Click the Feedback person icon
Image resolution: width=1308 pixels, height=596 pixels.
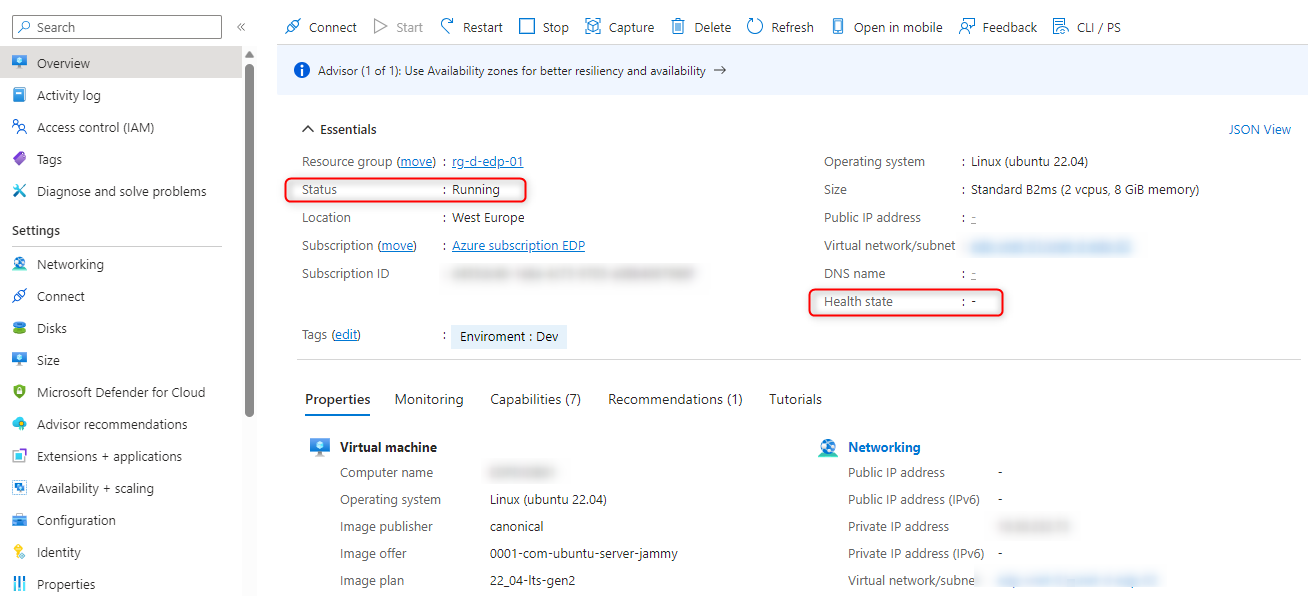click(x=967, y=27)
